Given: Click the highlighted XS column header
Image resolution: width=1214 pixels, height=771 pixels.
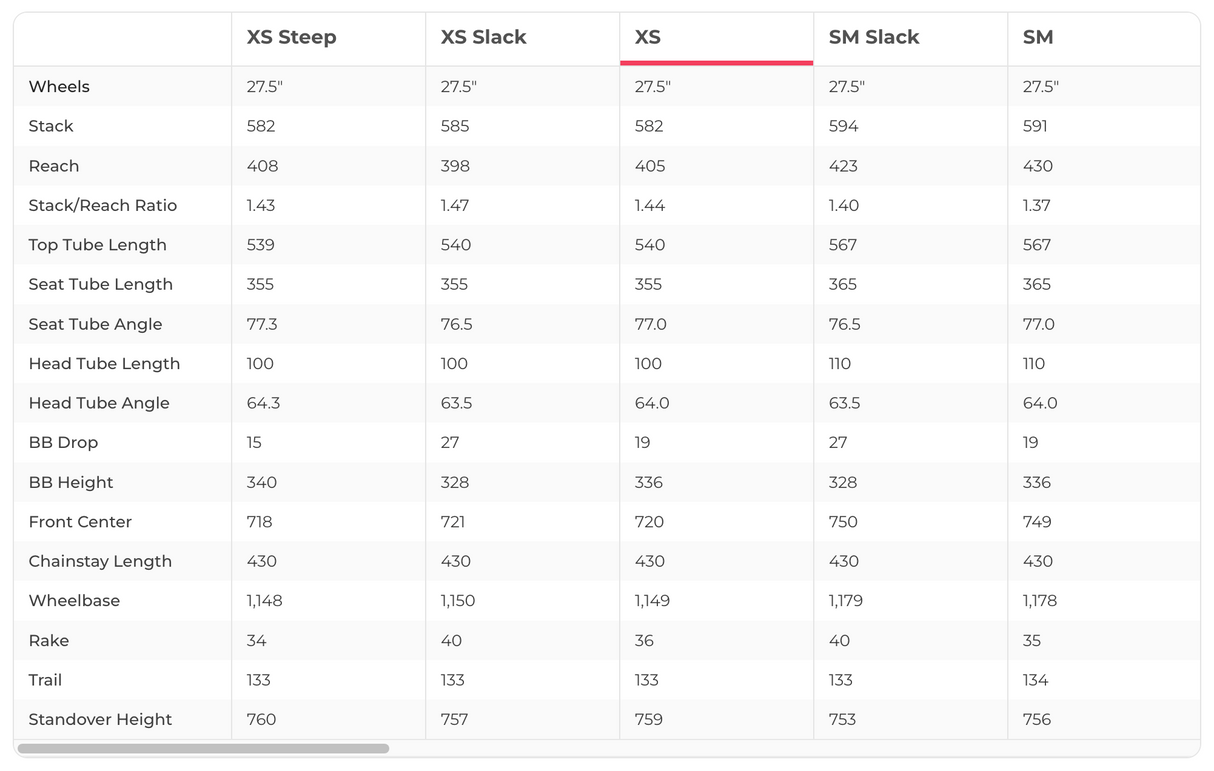Looking at the screenshot, I should click(x=648, y=38).
